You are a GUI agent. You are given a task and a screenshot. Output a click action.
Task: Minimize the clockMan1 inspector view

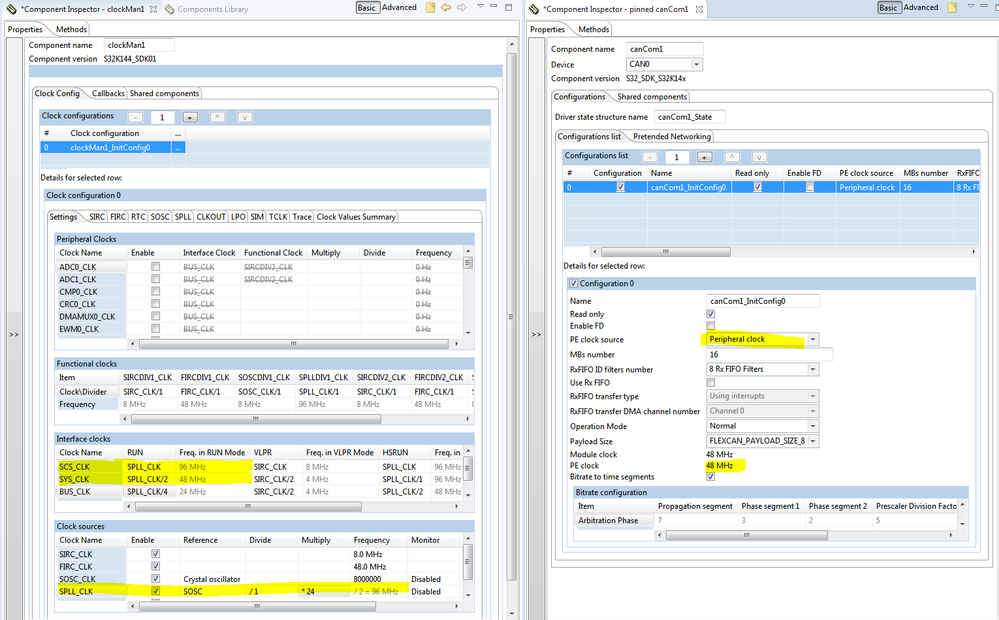[494, 6]
